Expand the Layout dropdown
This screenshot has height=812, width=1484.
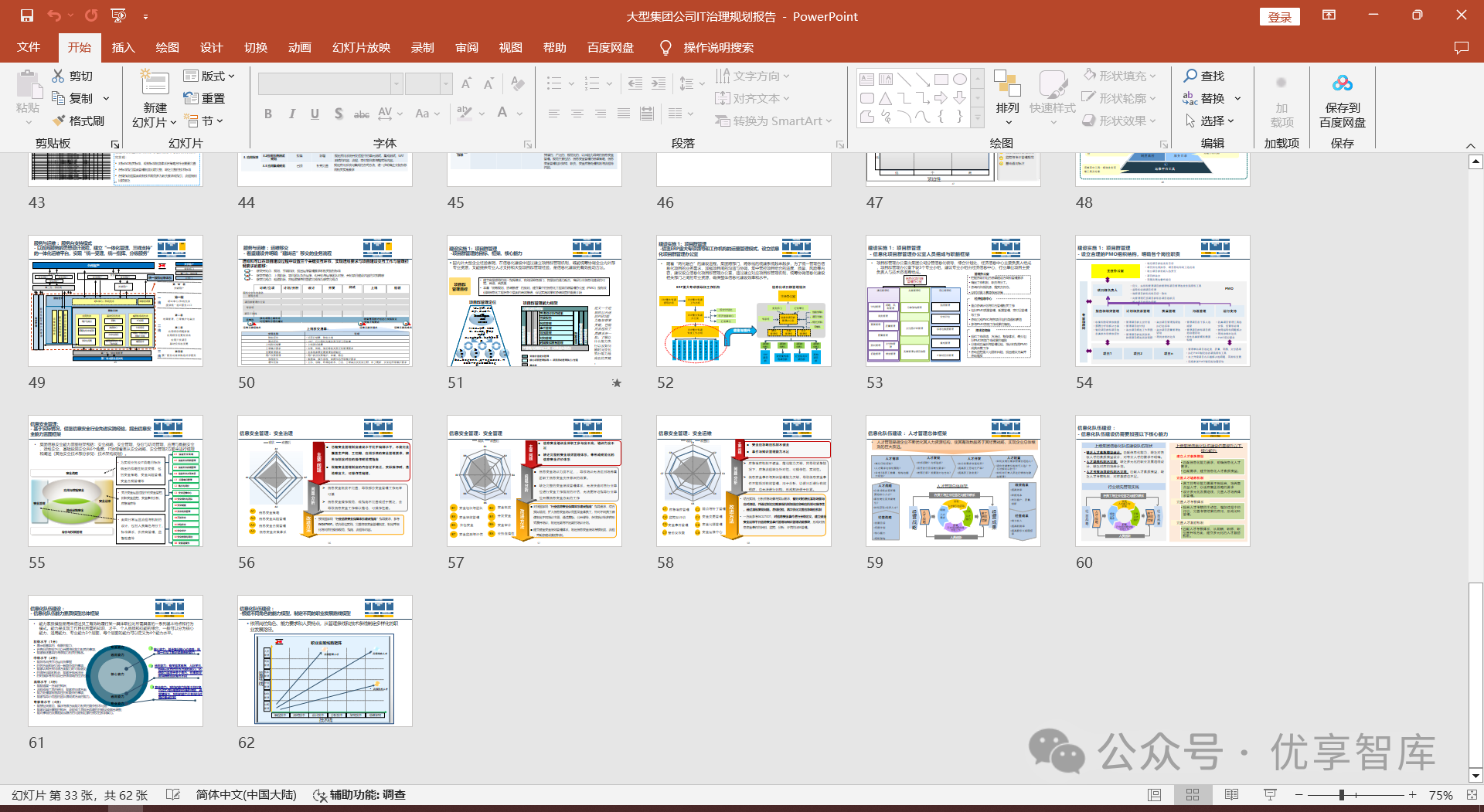click(x=209, y=76)
